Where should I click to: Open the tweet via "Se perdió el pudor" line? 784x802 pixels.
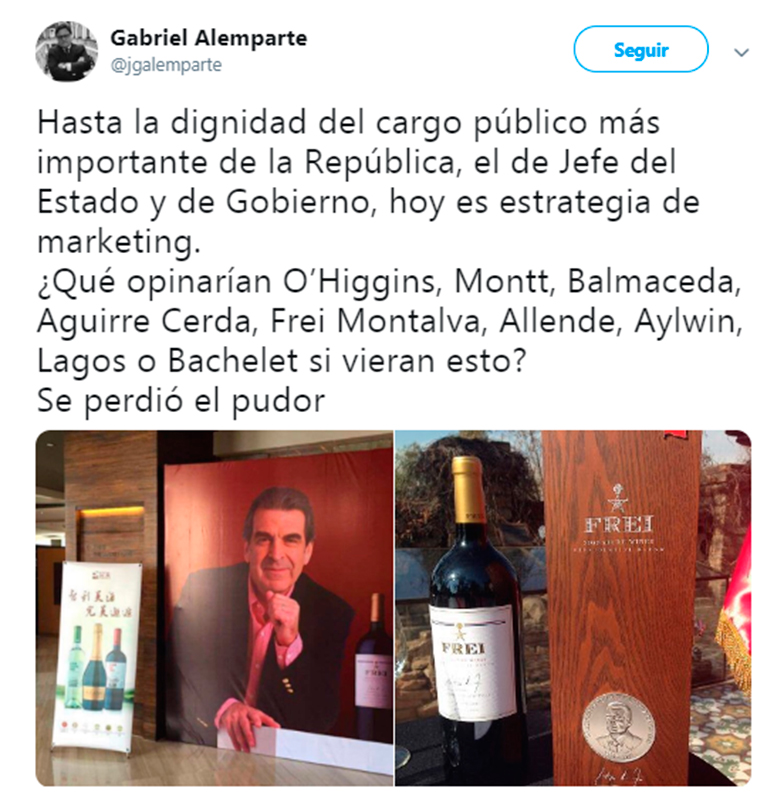tap(181, 400)
